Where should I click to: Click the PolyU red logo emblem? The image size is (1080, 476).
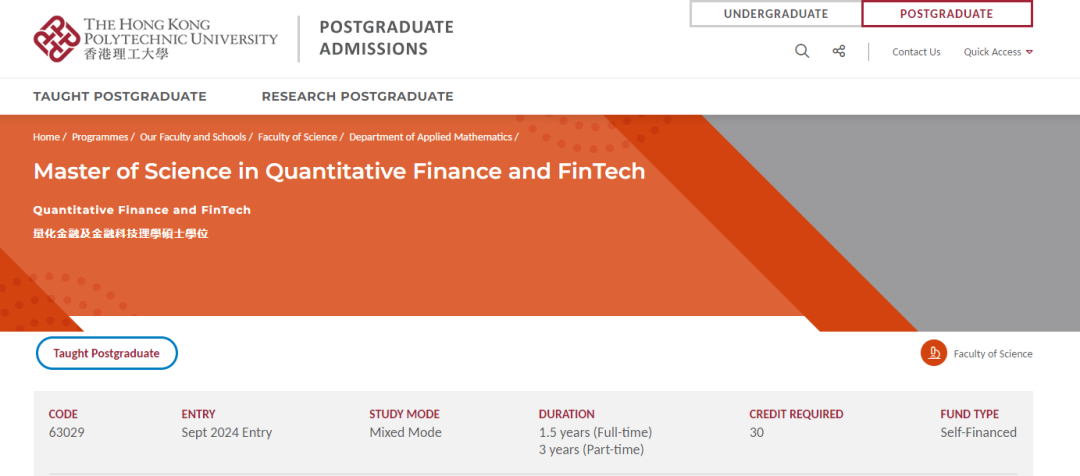[56, 39]
